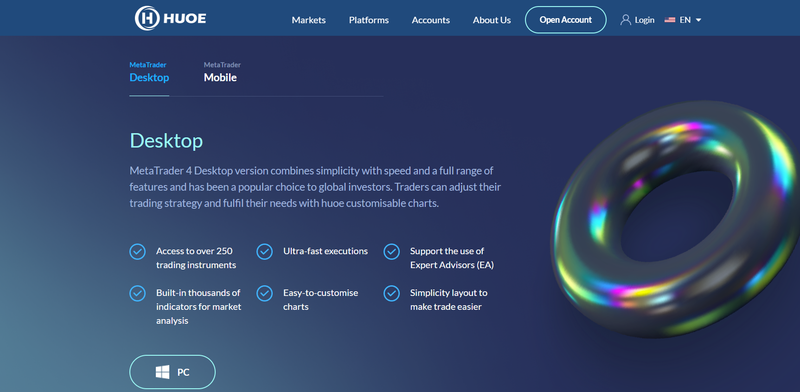Click the Desktop section heading
The image size is (800, 392).
tap(166, 140)
